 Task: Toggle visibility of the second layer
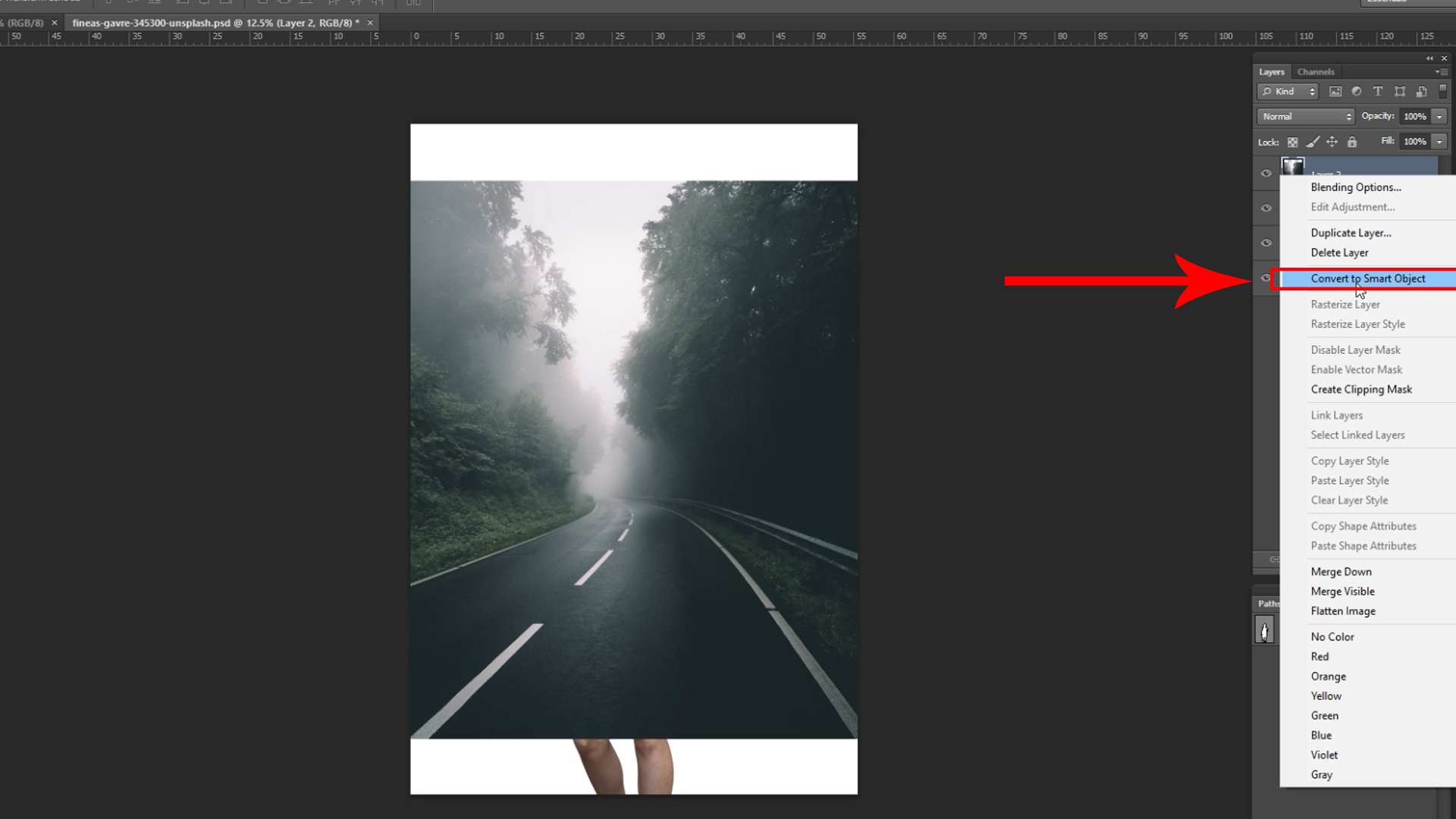click(1266, 208)
